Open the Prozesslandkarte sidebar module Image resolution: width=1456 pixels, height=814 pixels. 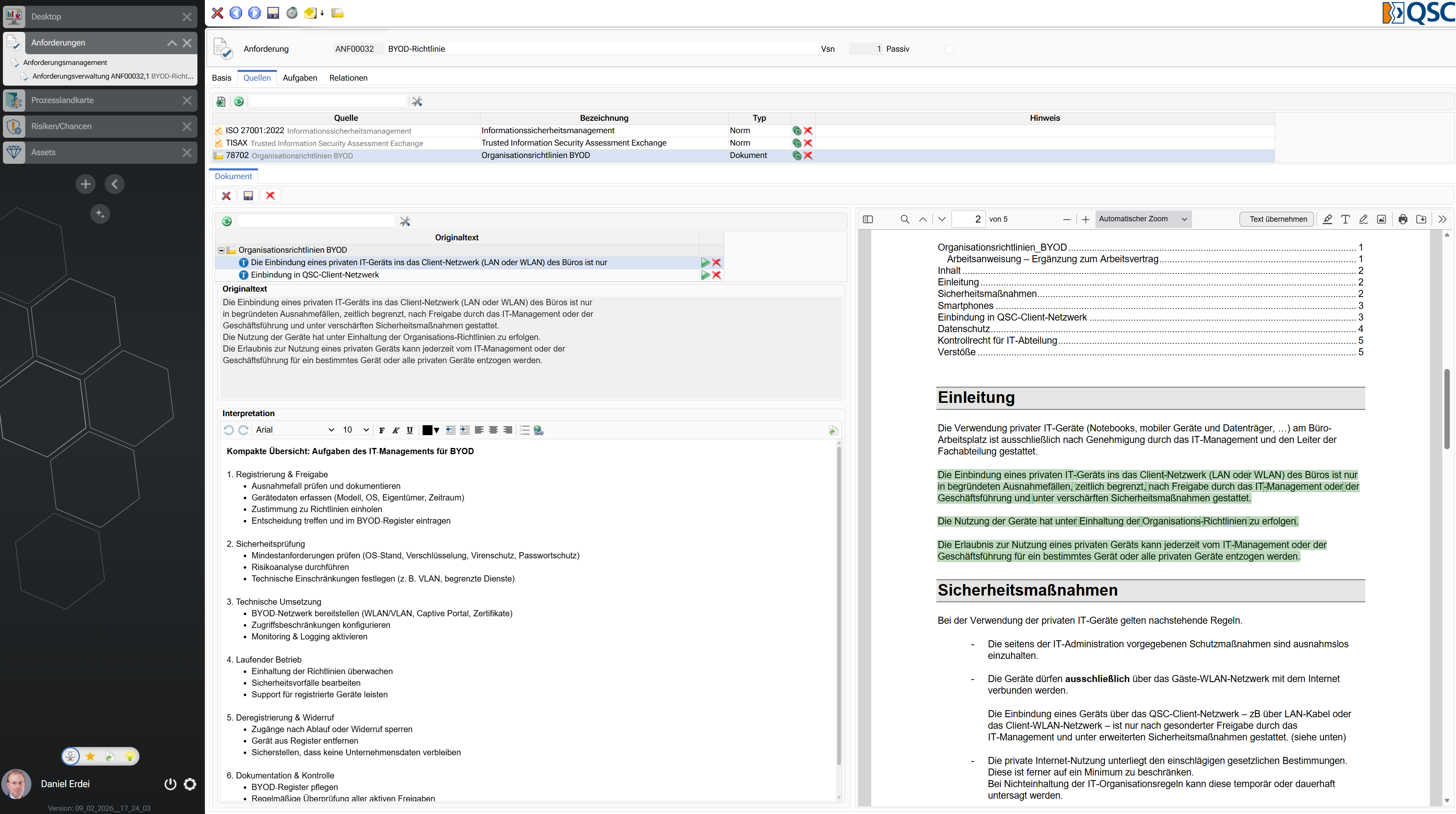[100, 101]
